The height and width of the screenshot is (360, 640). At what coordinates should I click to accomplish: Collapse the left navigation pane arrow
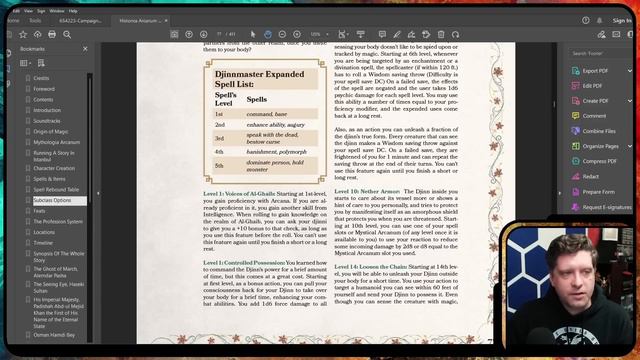pos(98,193)
